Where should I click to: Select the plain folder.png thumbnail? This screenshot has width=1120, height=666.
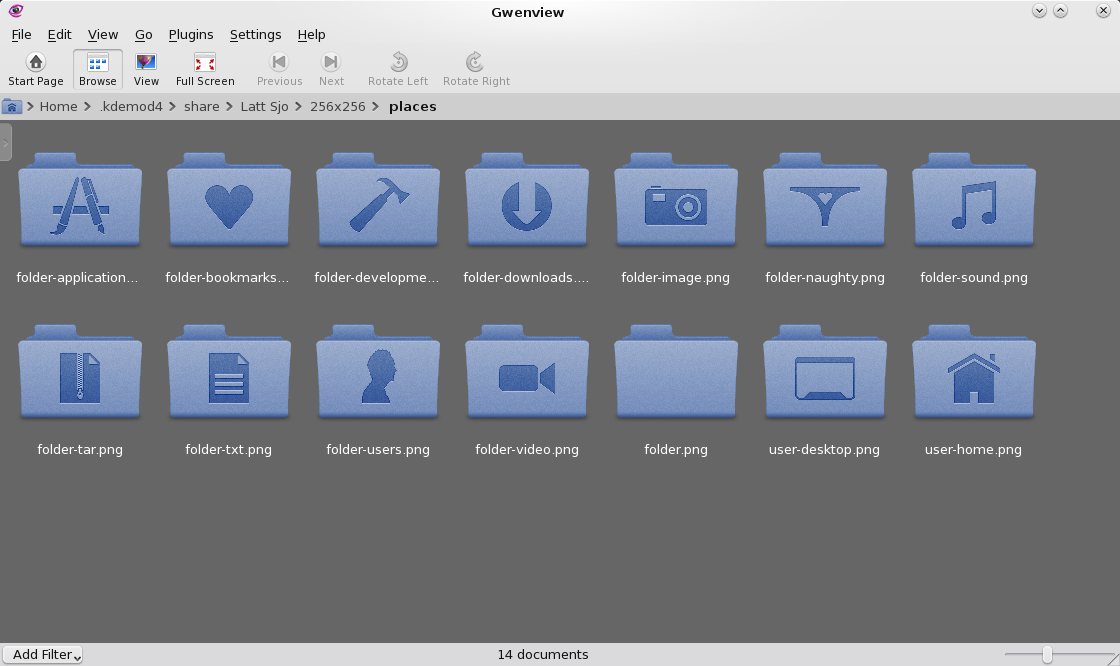pyautogui.click(x=676, y=372)
